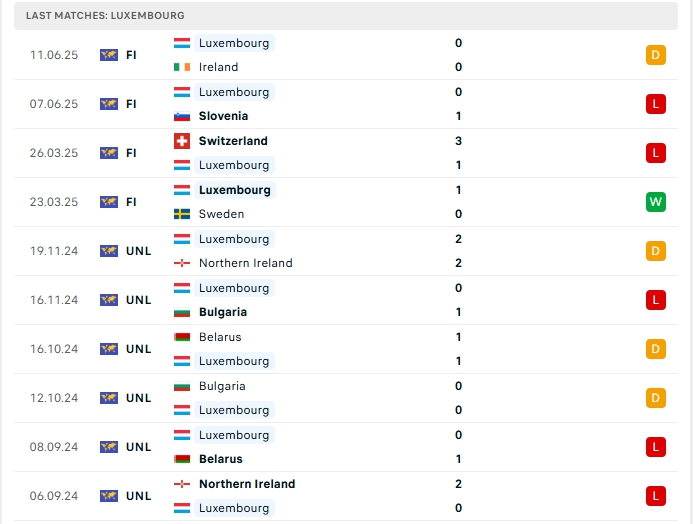
Task: Open the 06.09.24 Northern Ireland match row
Action: click(x=346, y=496)
